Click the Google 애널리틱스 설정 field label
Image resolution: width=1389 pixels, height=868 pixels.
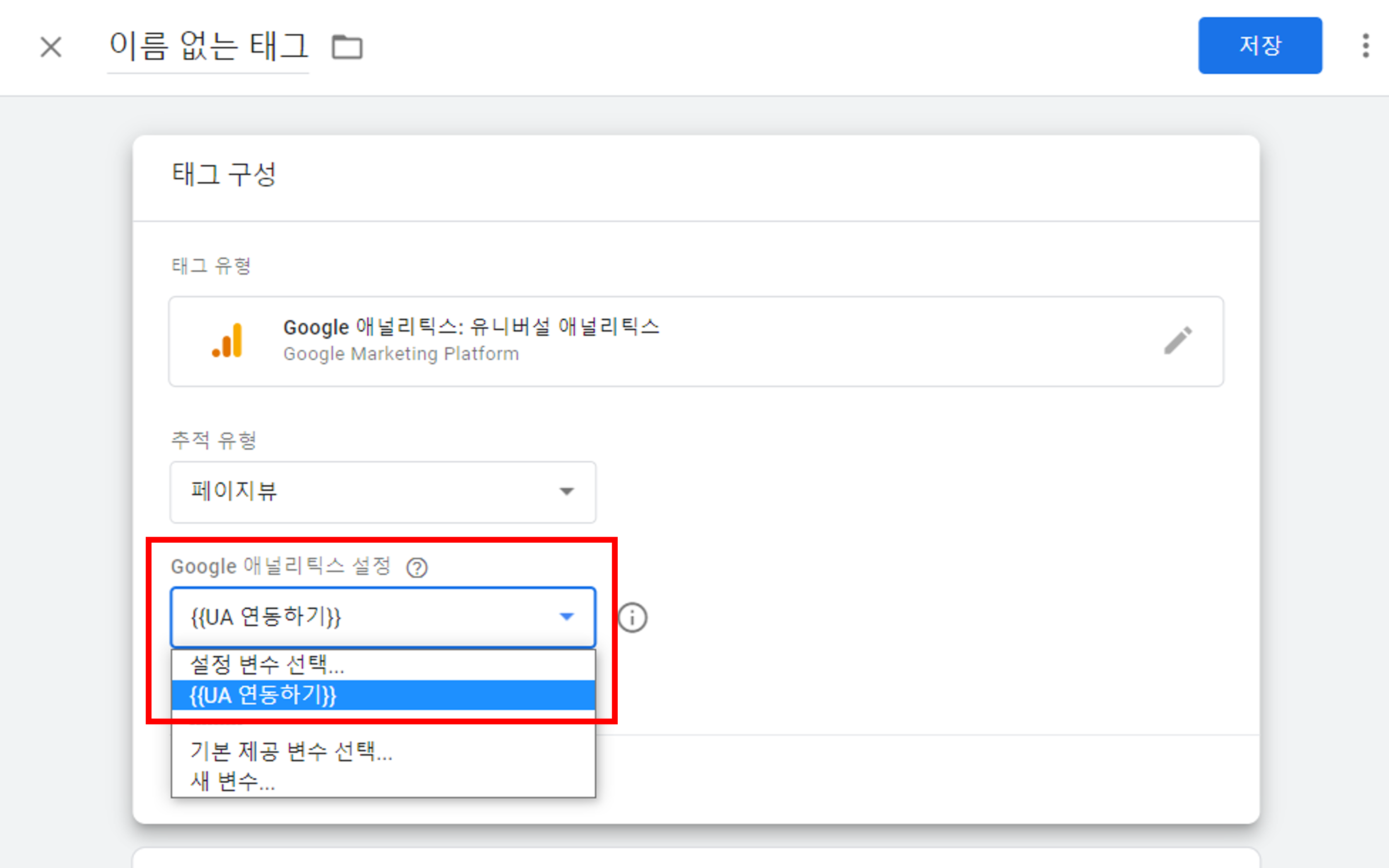point(281,567)
